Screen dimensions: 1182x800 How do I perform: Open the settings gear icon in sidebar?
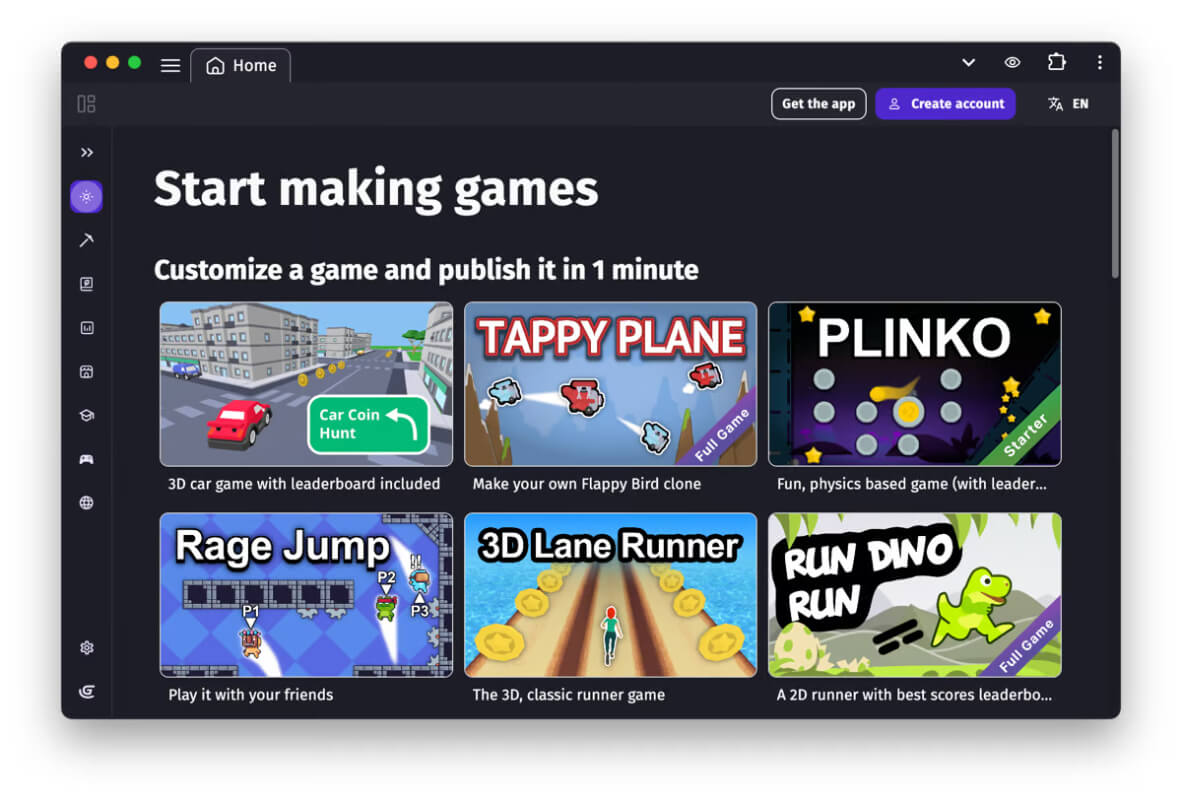[87, 648]
